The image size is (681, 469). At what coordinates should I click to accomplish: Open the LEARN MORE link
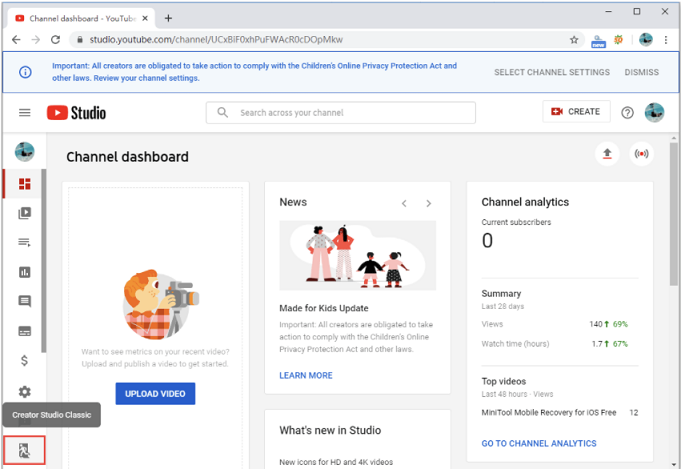pyautogui.click(x=306, y=375)
